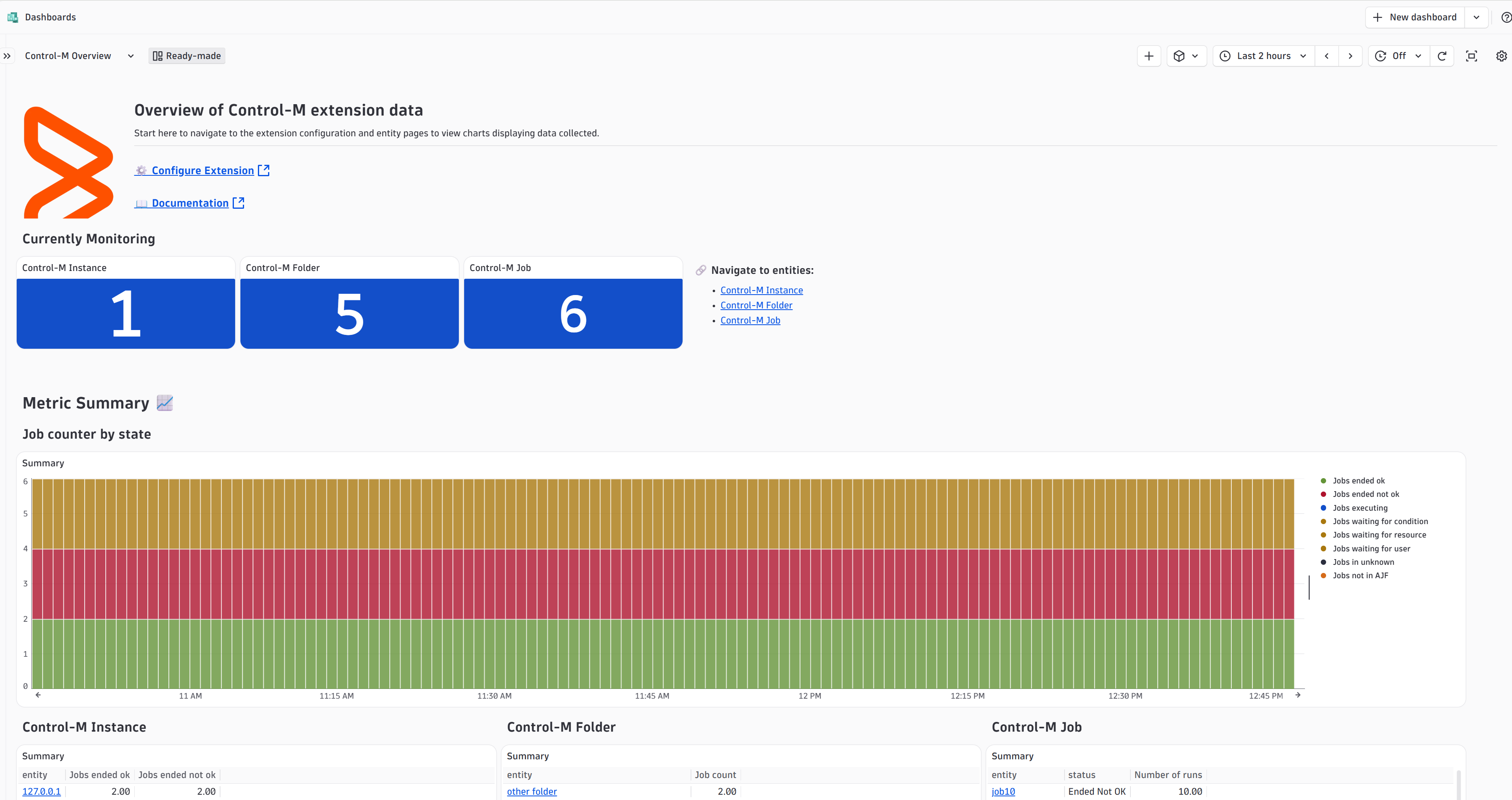1512x800 pixels.
Task: Open the other folder entity link
Action: (532, 791)
